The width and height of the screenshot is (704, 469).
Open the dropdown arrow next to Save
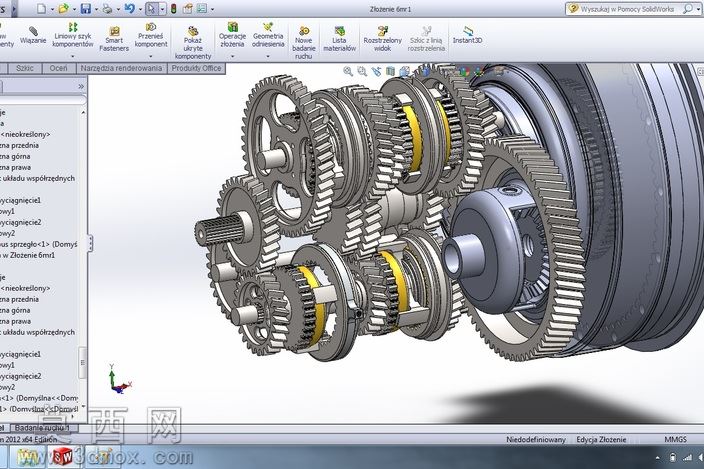coord(96,9)
